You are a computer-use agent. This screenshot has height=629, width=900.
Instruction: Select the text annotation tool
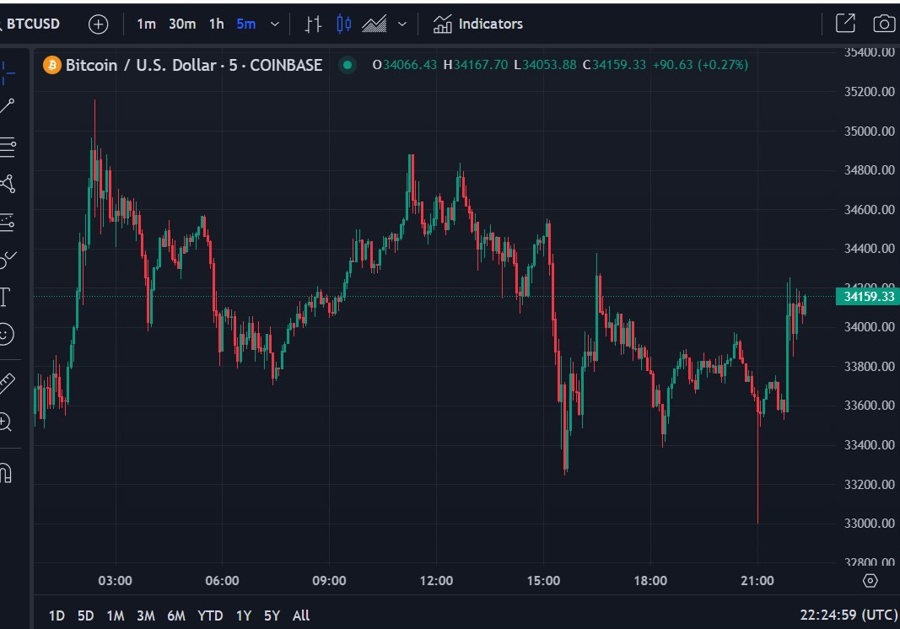5,297
